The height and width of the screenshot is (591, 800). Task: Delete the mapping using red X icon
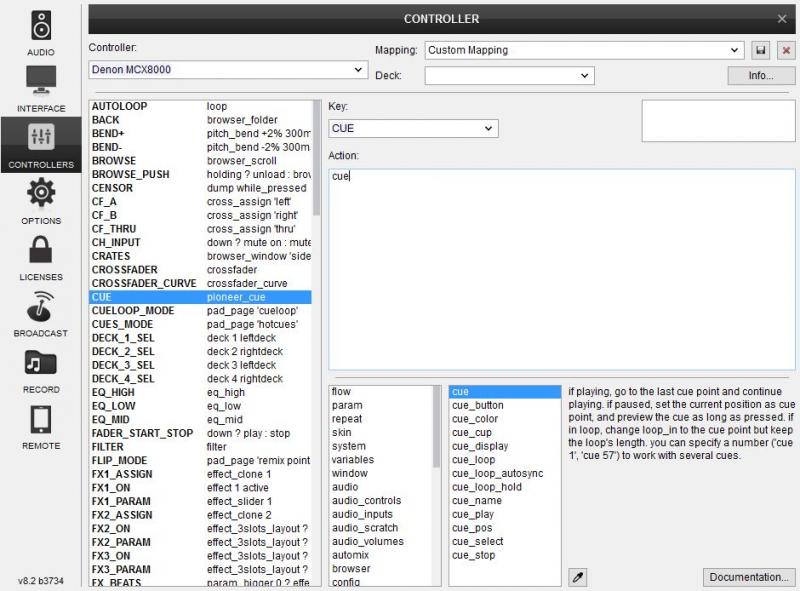click(786, 50)
